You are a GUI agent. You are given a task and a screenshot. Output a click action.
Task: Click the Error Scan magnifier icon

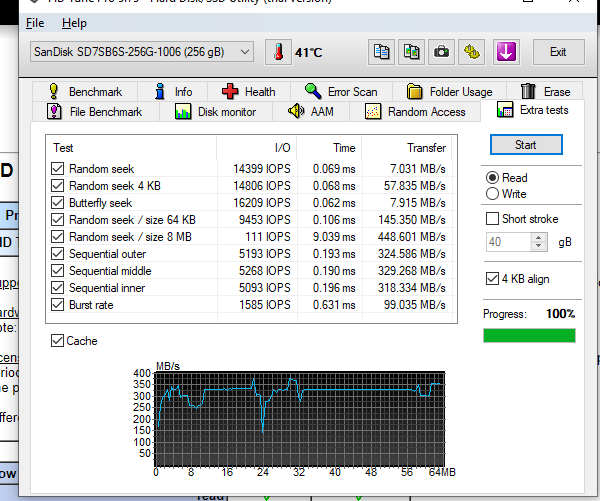click(313, 91)
